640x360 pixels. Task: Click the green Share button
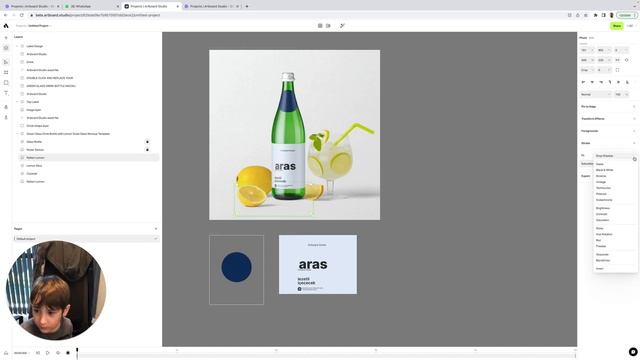click(x=617, y=26)
